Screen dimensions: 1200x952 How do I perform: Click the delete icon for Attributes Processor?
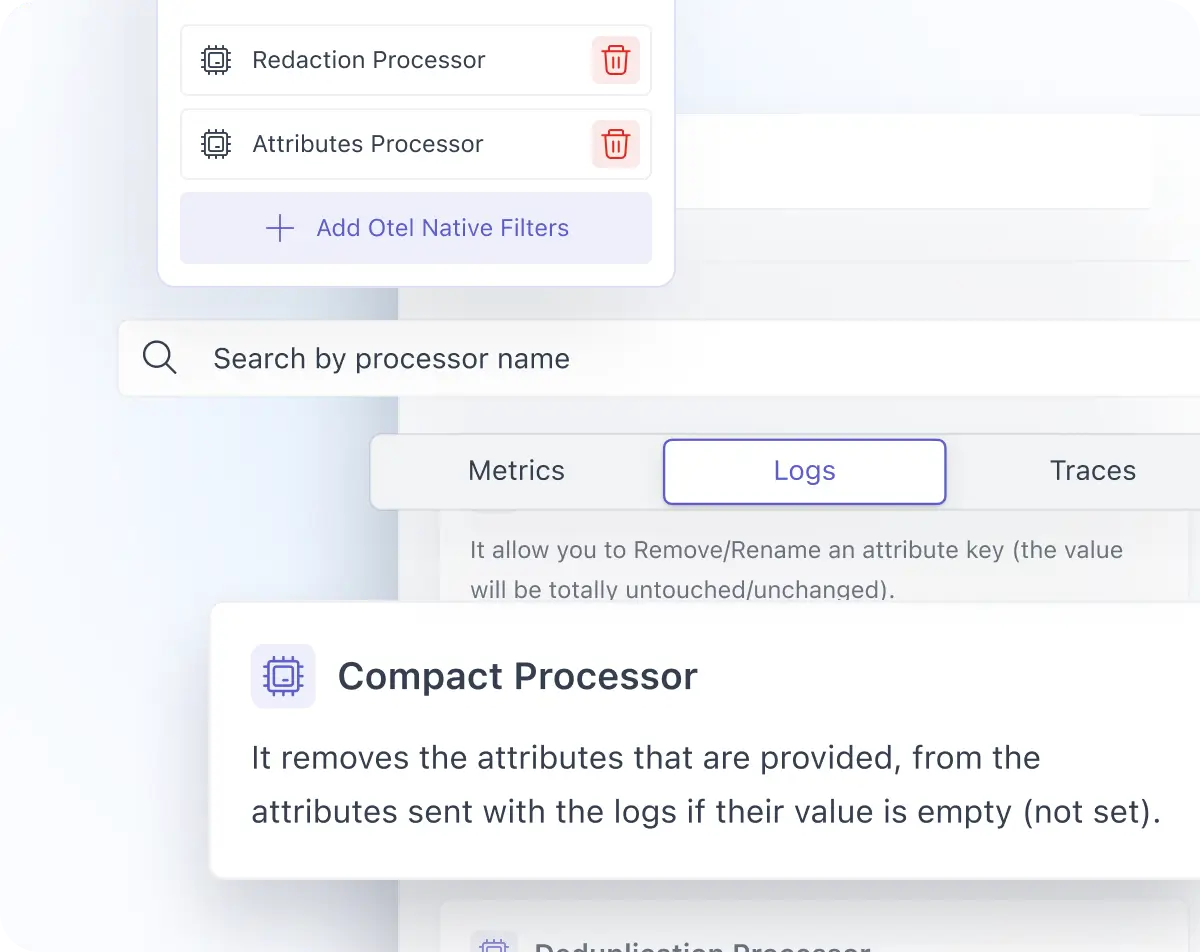[615, 144]
